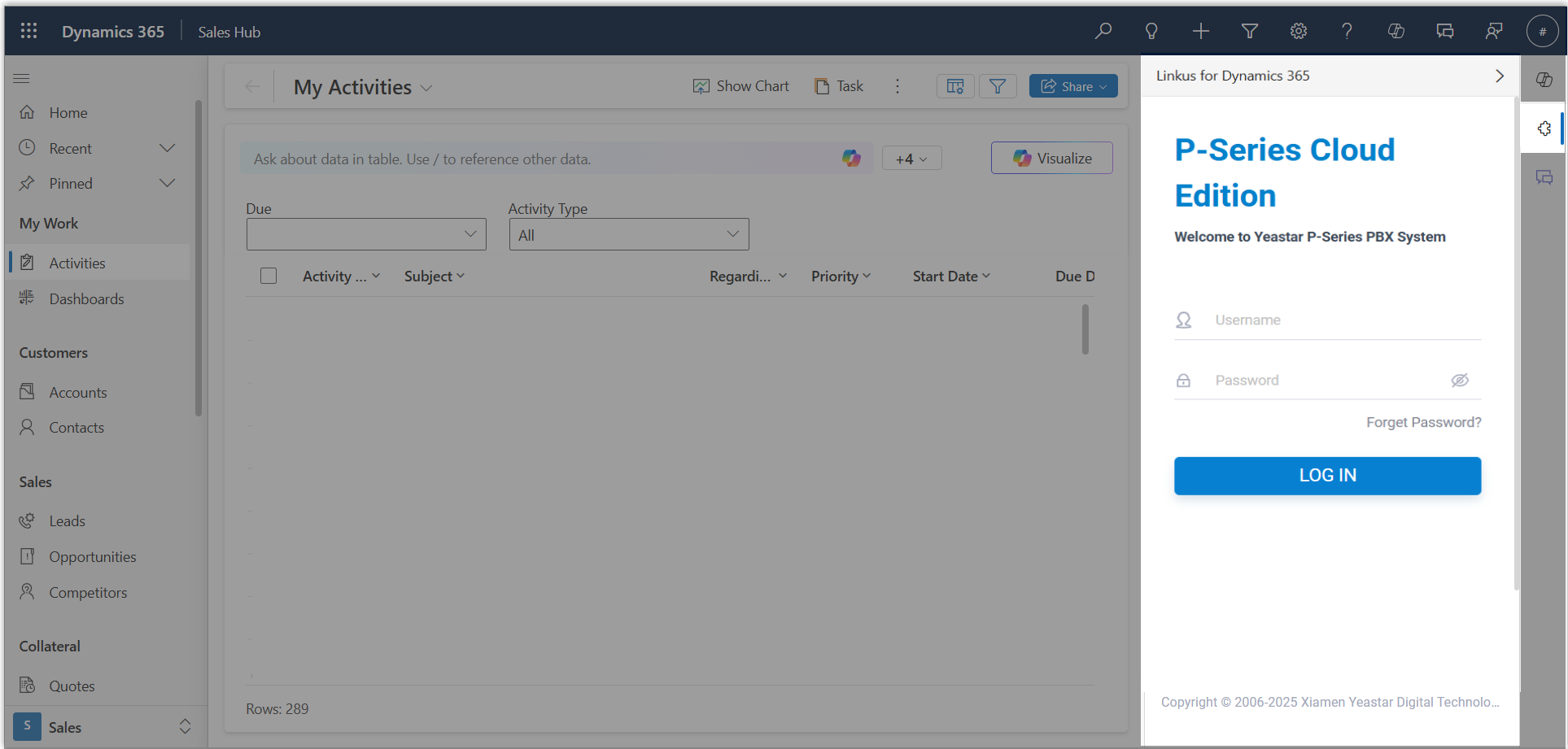Click the question mark help icon
The image size is (1568, 749).
click(x=1347, y=31)
